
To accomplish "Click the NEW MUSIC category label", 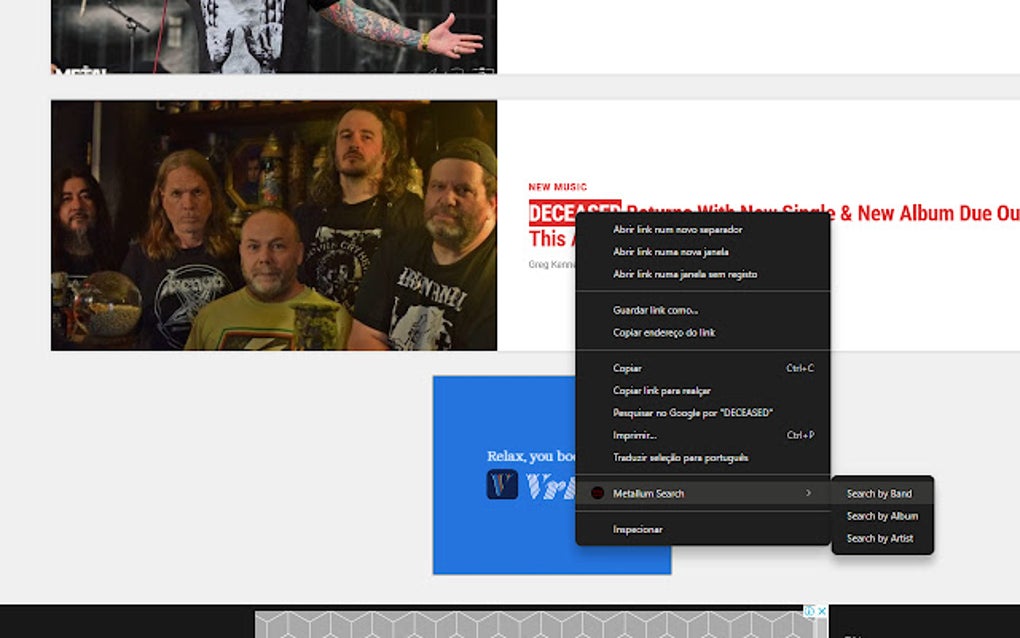I will 558,187.
